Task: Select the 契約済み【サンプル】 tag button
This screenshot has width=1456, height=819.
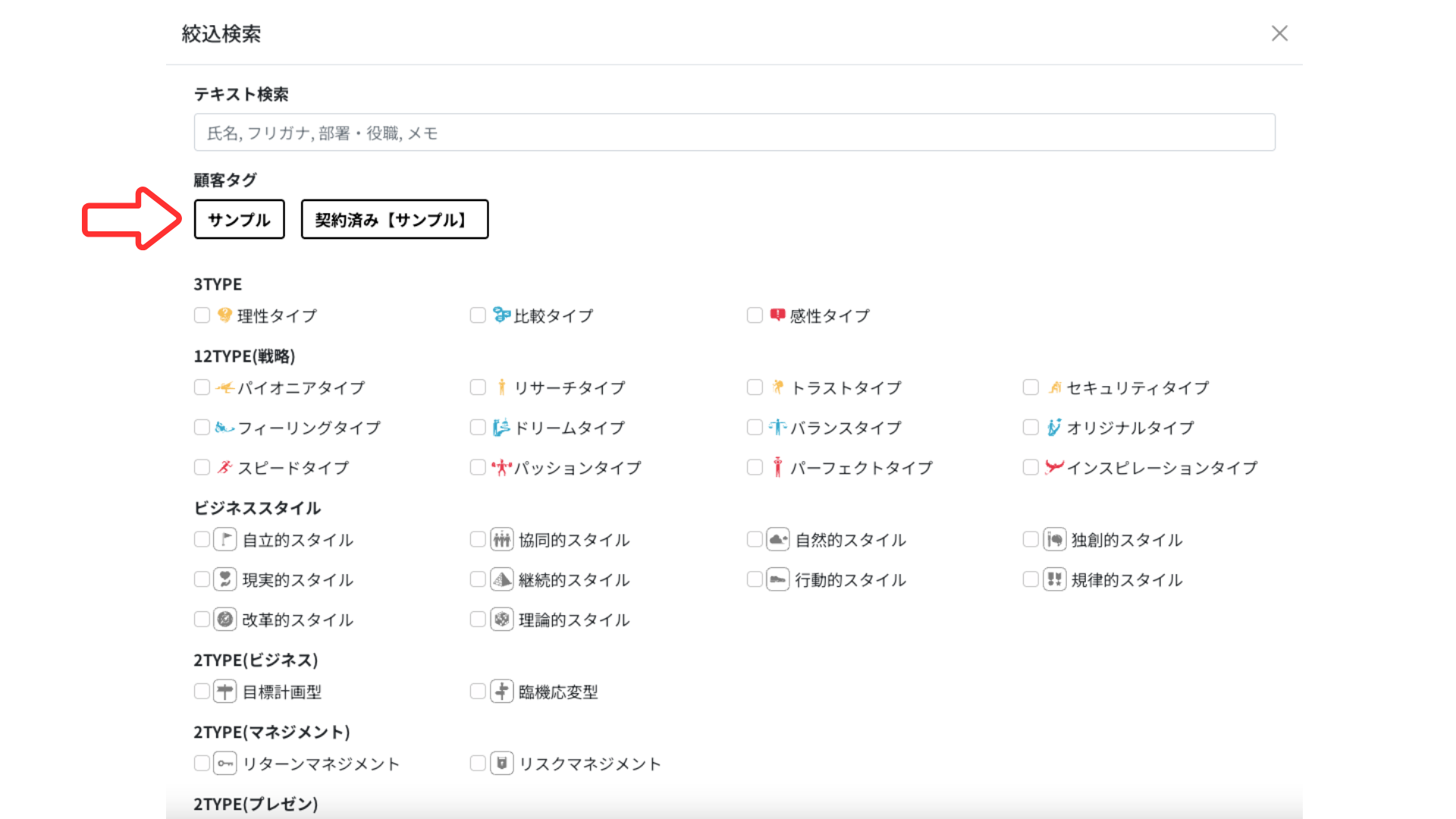Action: click(394, 219)
